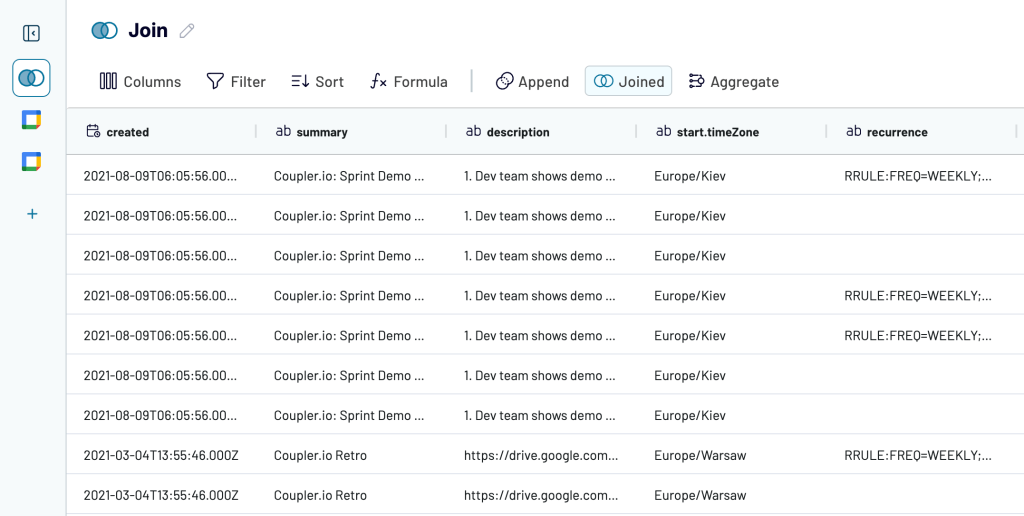The width and height of the screenshot is (1024, 516).
Task: Click the ab type icon on recurrence
Action: tap(854, 131)
